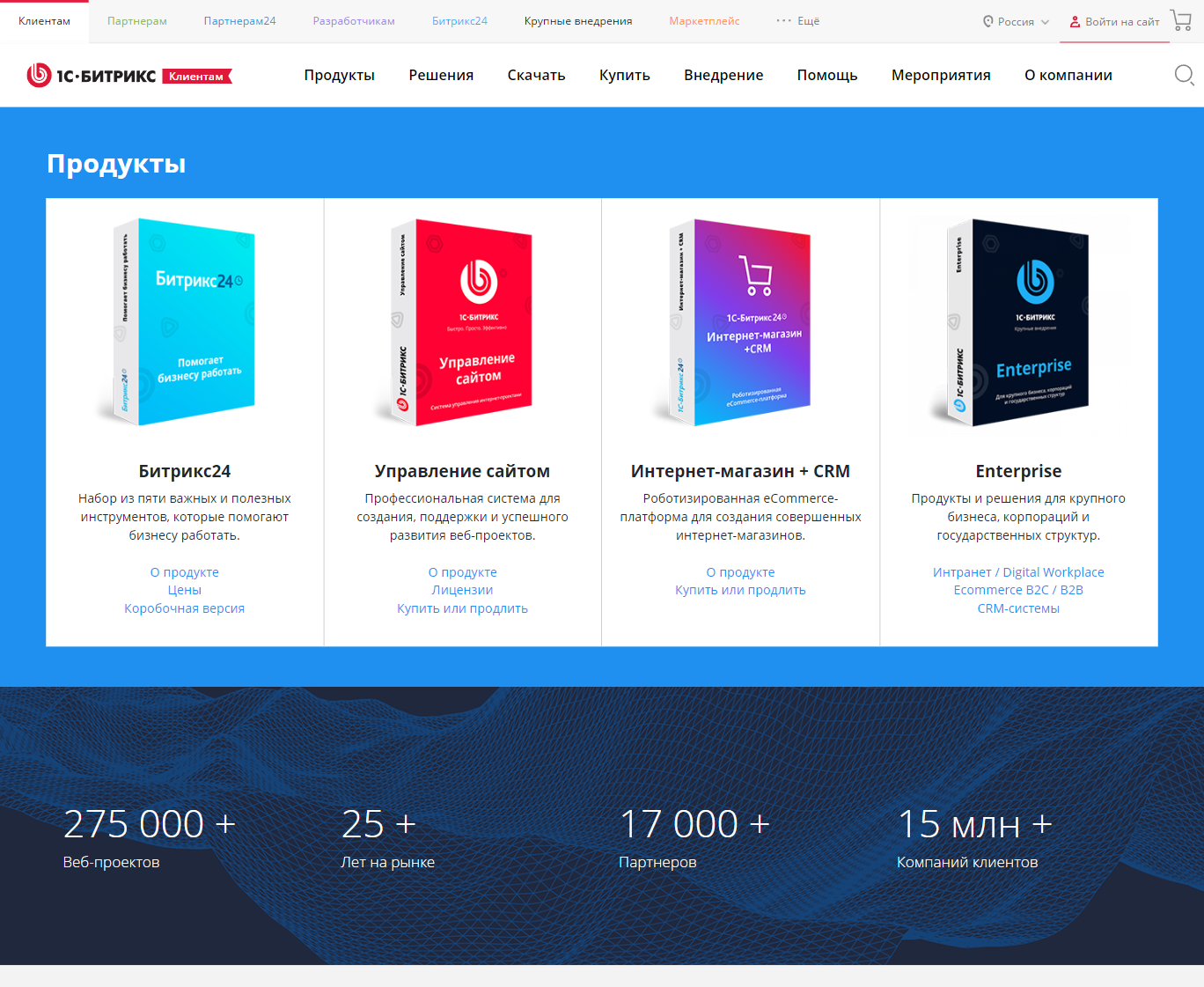Viewport: 1204px width, 987px height.
Task: Open the Решения menu
Action: click(441, 76)
